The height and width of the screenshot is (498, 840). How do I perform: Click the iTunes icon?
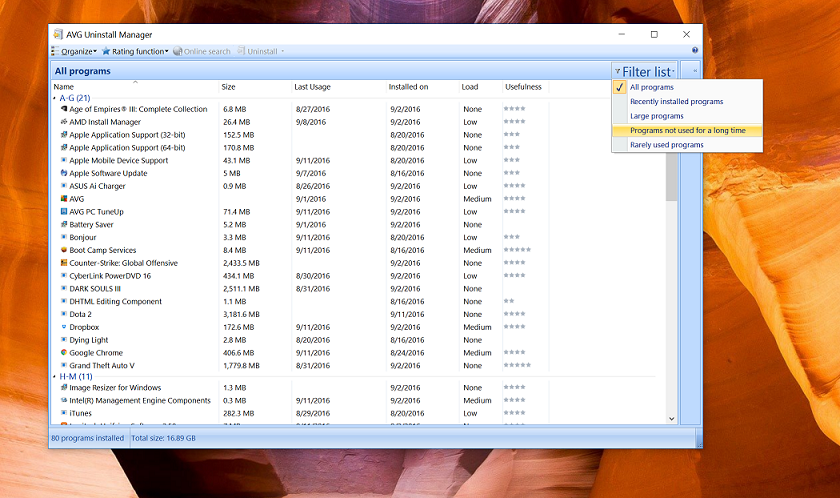64,413
